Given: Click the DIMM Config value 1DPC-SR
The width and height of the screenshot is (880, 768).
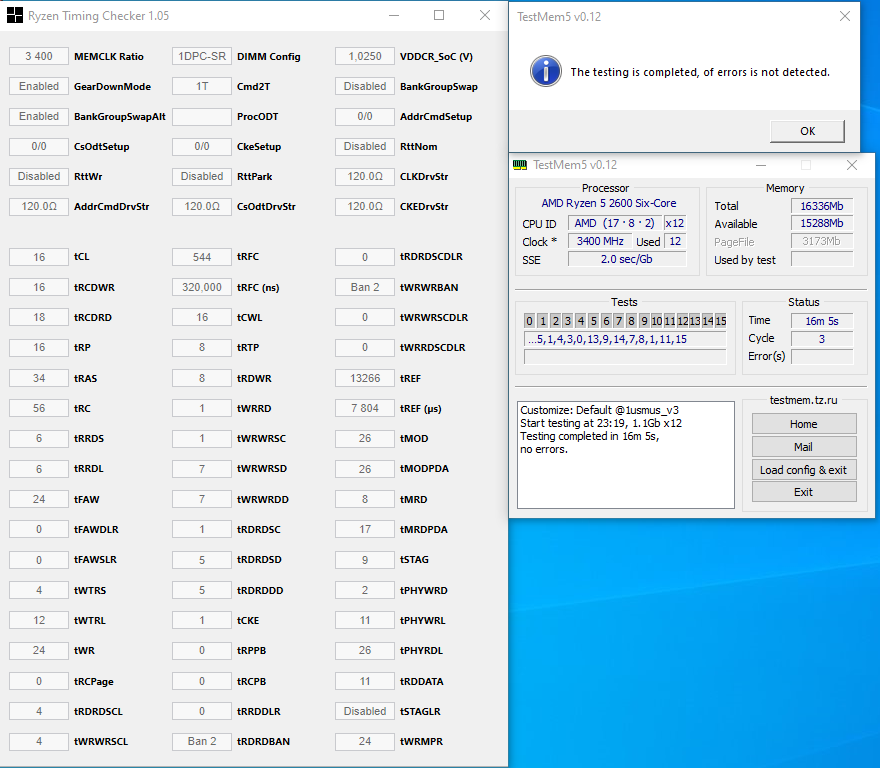Looking at the screenshot, I should [x=202, y=56].
